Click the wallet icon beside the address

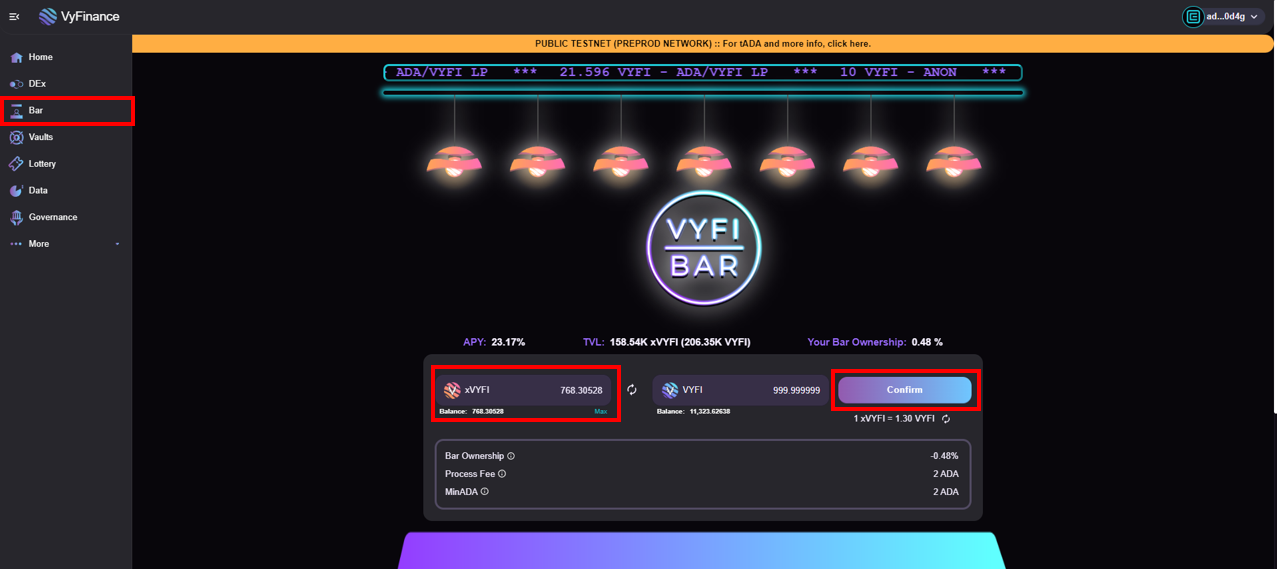pos(1193,17)
